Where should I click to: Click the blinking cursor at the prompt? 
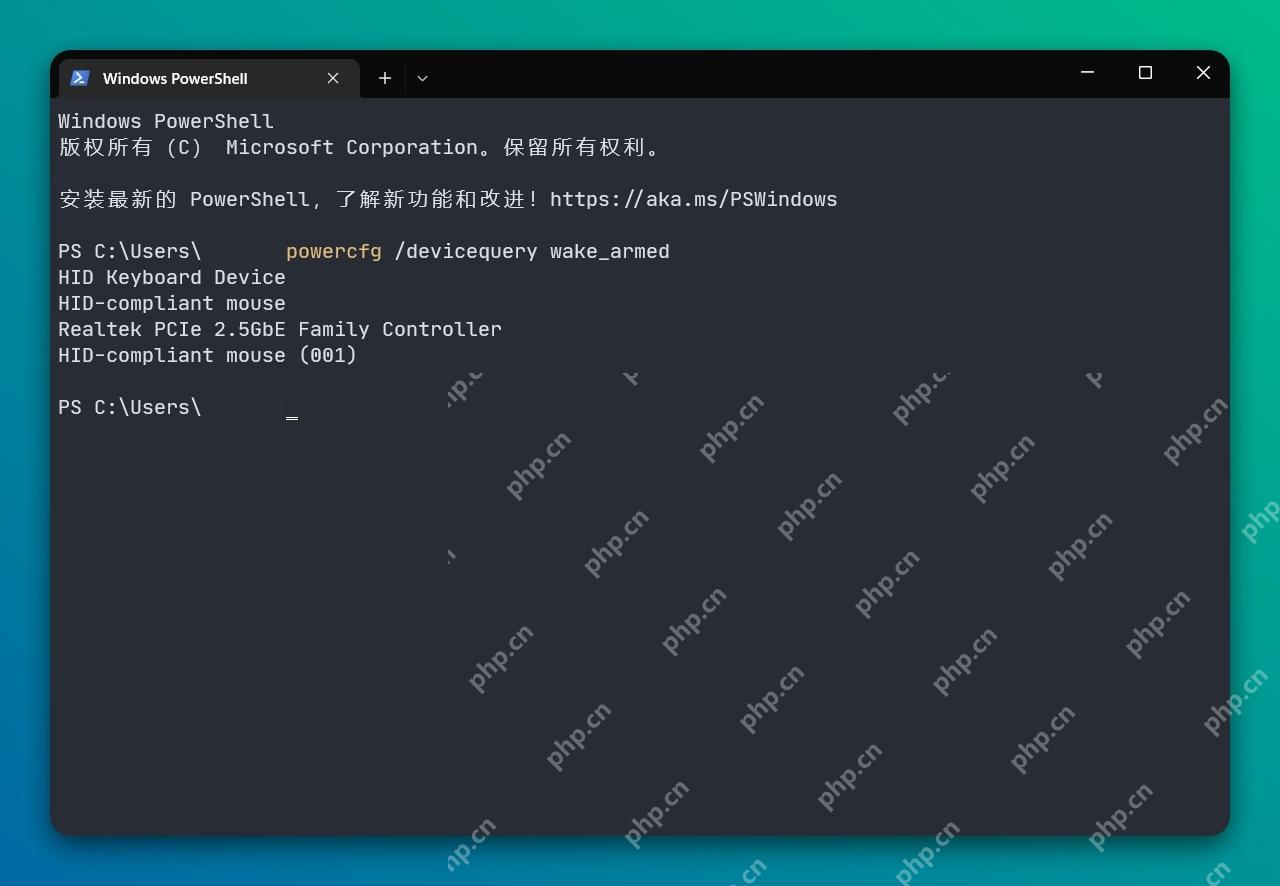point(292,417)
